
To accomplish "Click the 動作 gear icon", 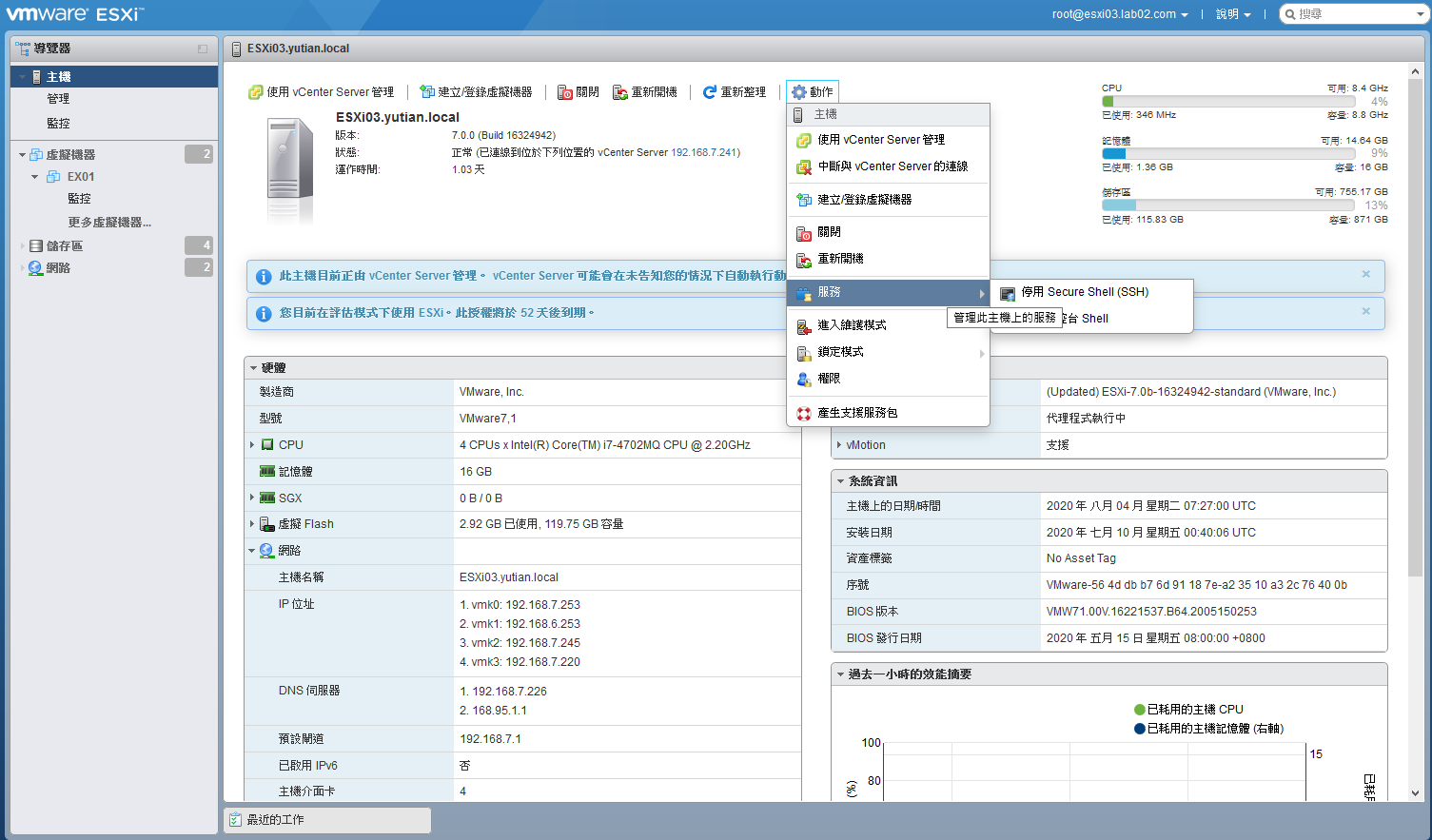I will (799, 92).
